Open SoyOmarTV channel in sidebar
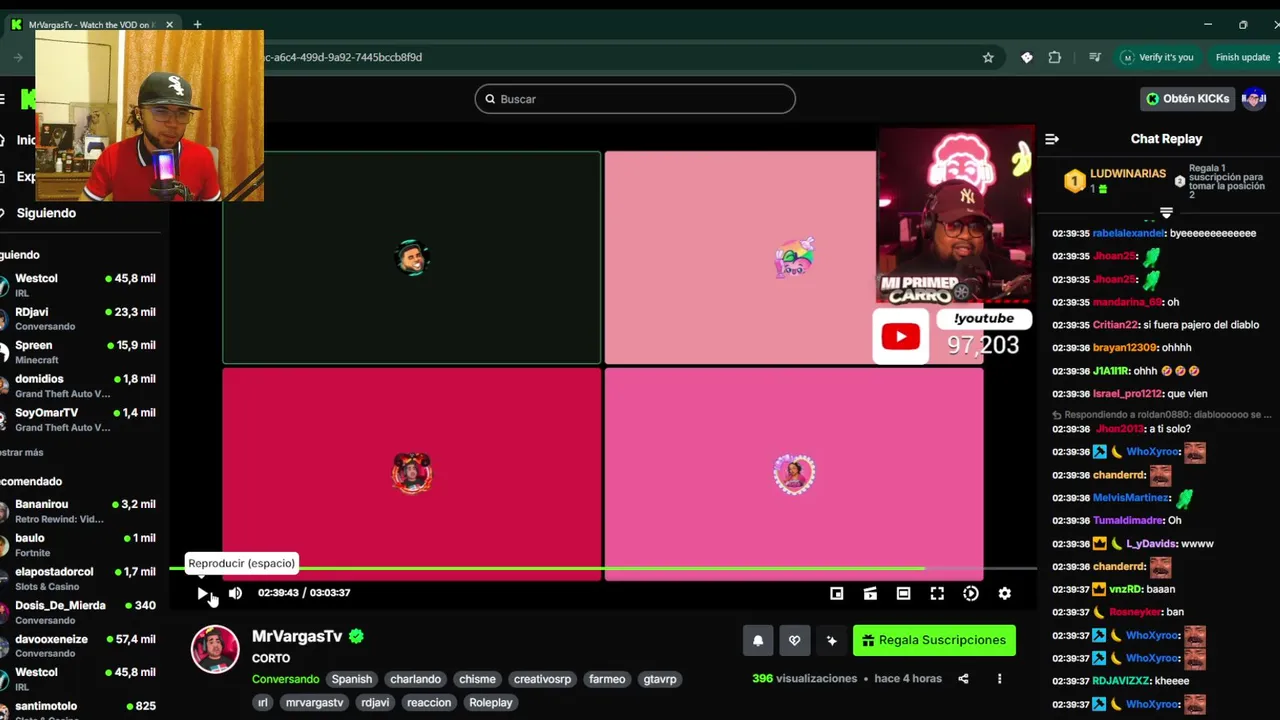Image resolution: width=1280 pixels, height=720 pixels. pyautogui.click(x=80, y=419)
